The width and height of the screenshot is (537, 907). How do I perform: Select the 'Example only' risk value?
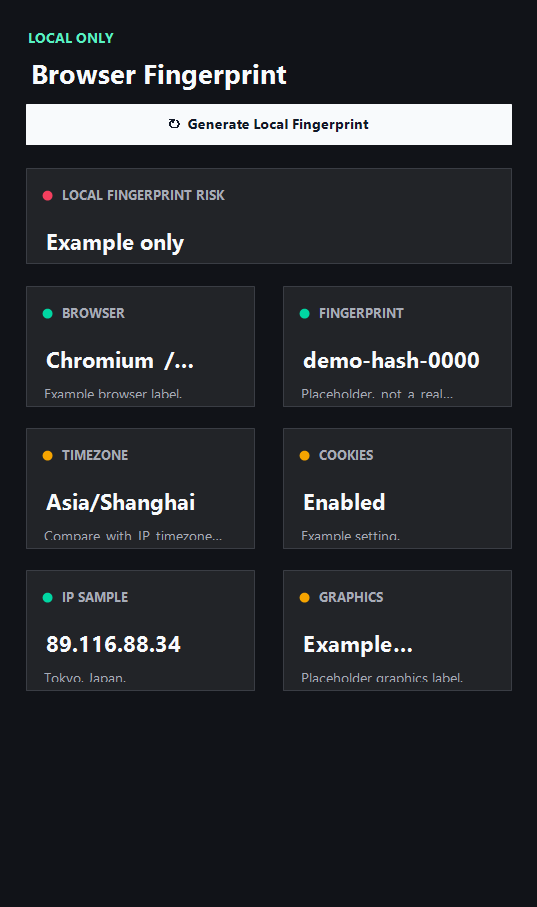[115, 243]
